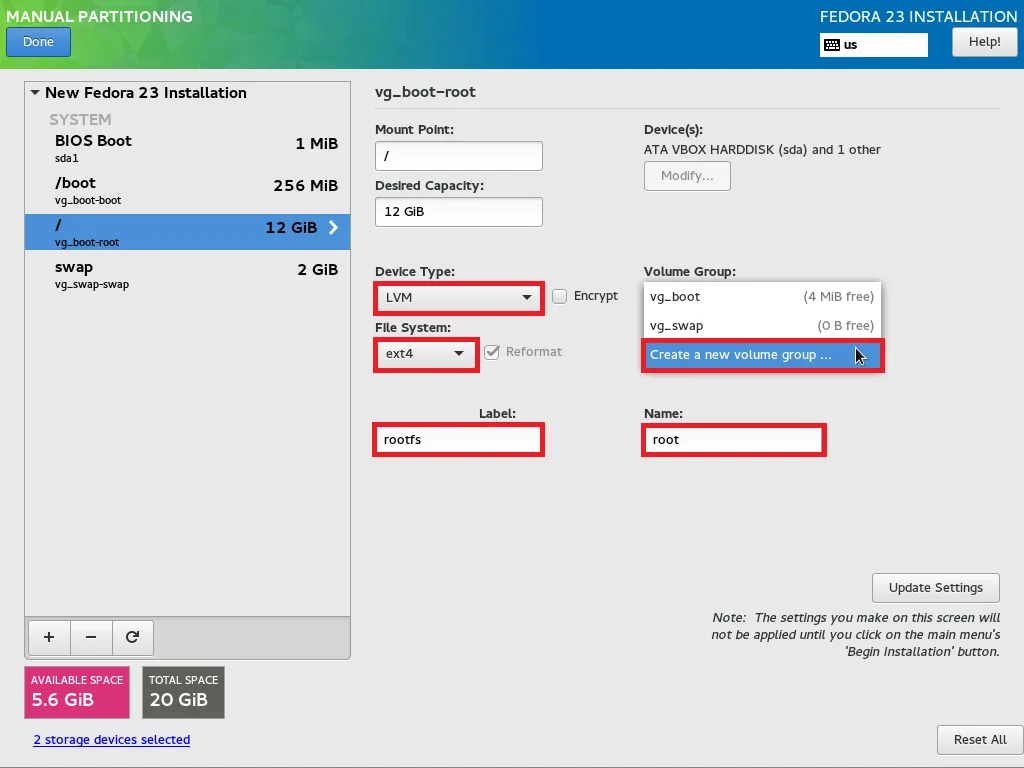1024x768 pixels.
Task: Click the TOTAL SPACE 20 GiB box
Action: pyautogui.click(x=184, y=692)
